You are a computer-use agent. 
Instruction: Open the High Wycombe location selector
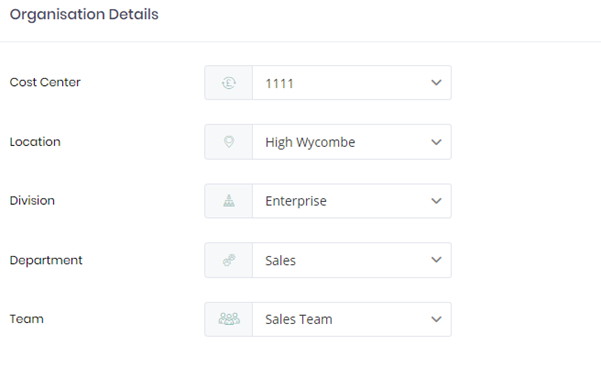click(x=351, y=142)
